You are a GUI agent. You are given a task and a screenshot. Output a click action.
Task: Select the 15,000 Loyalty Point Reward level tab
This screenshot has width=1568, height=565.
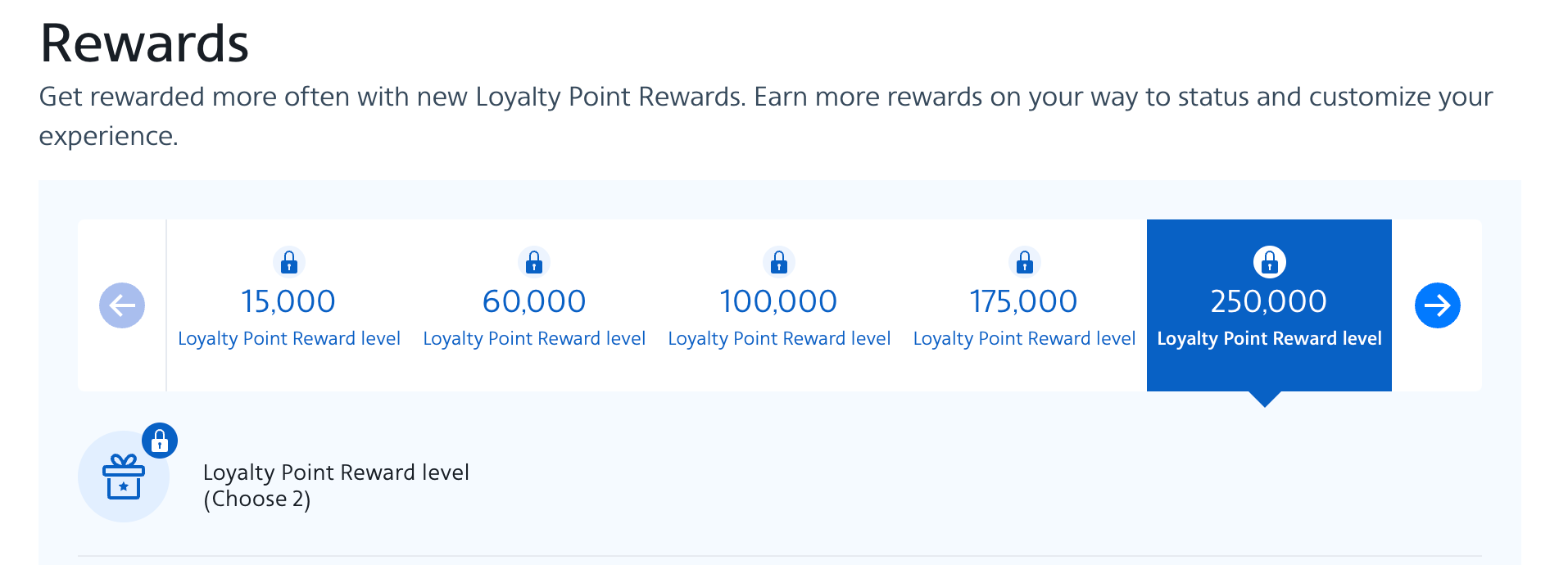288,305
